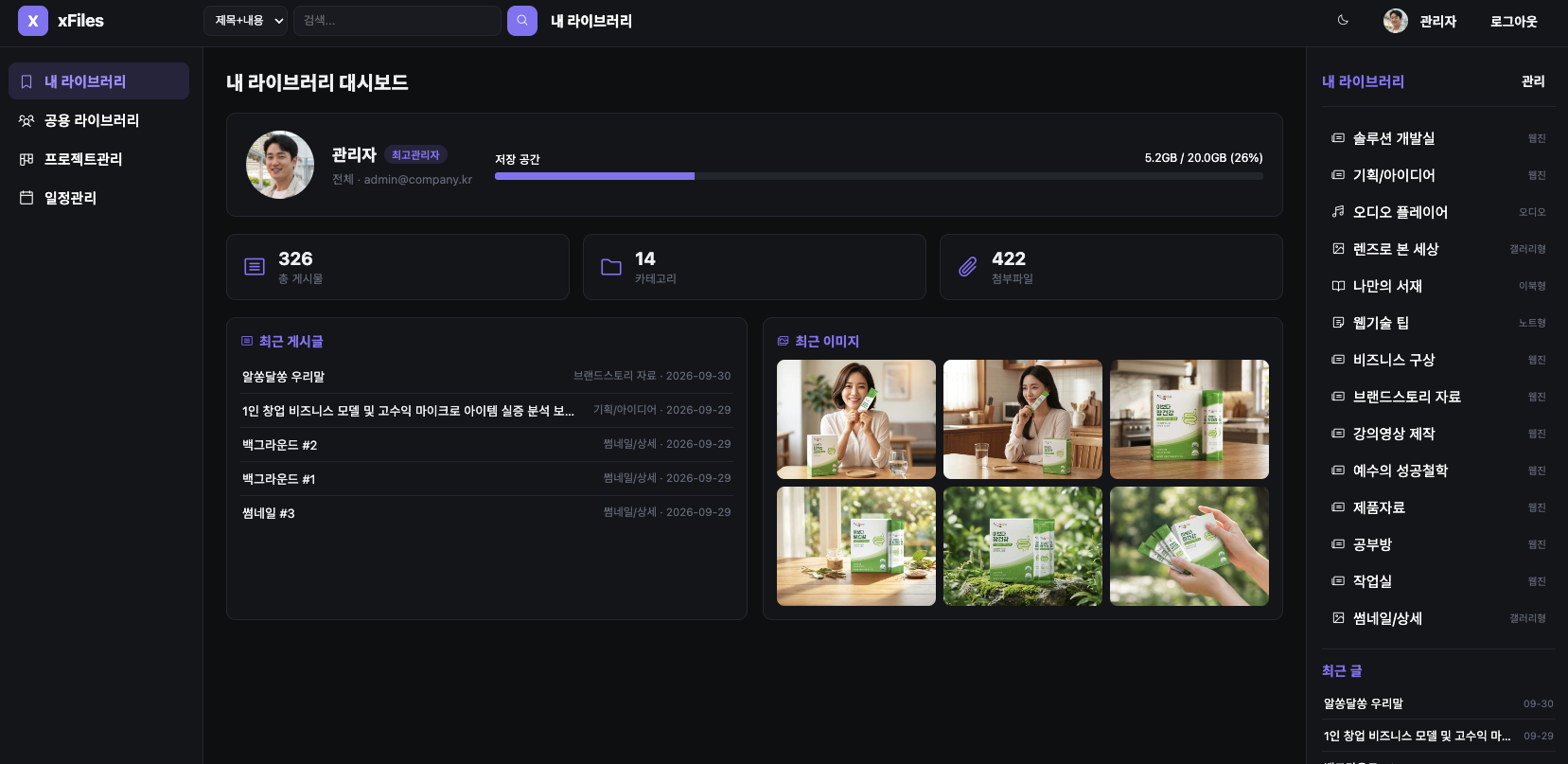Viewport: 1568px width, 764px height.
Task: Click the 14 카테고리 folder icon
Action: click(x=611, y=267)
